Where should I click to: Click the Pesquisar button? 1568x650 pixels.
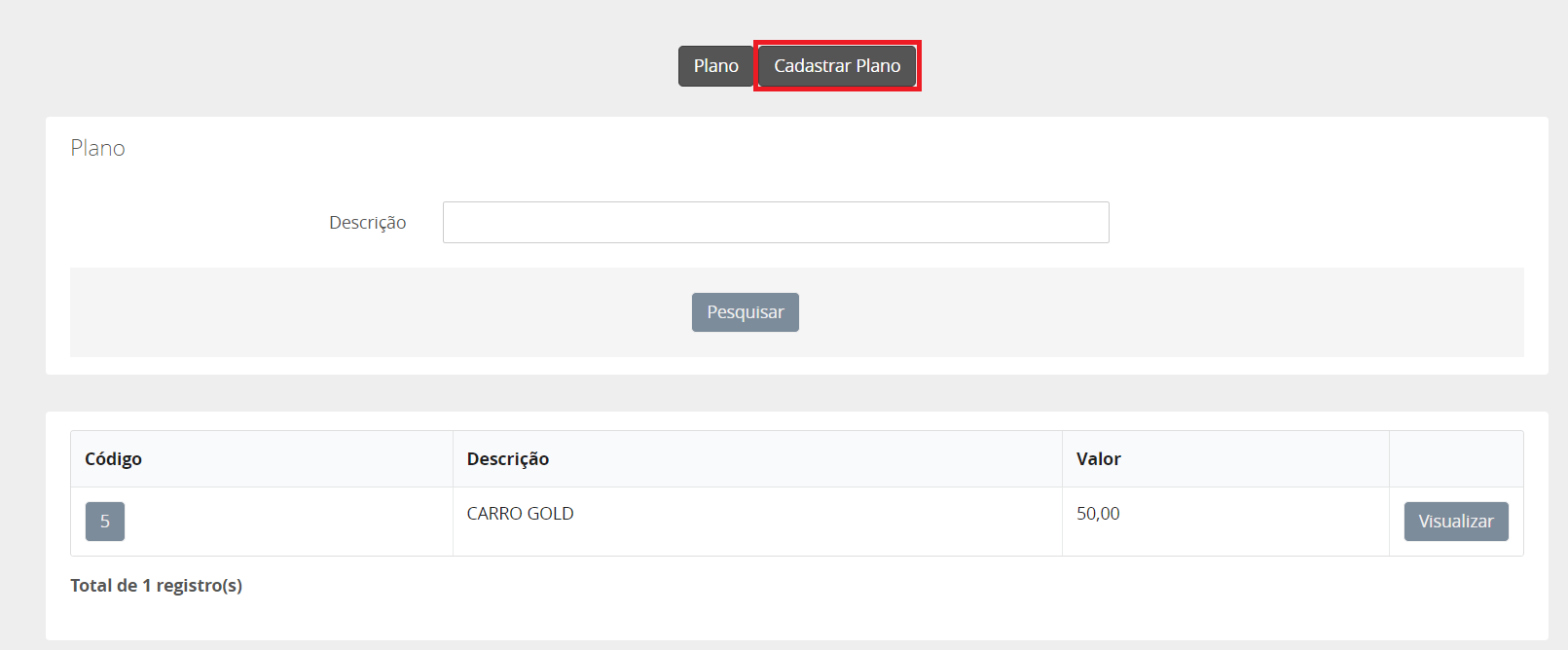[x=746, y=312]
